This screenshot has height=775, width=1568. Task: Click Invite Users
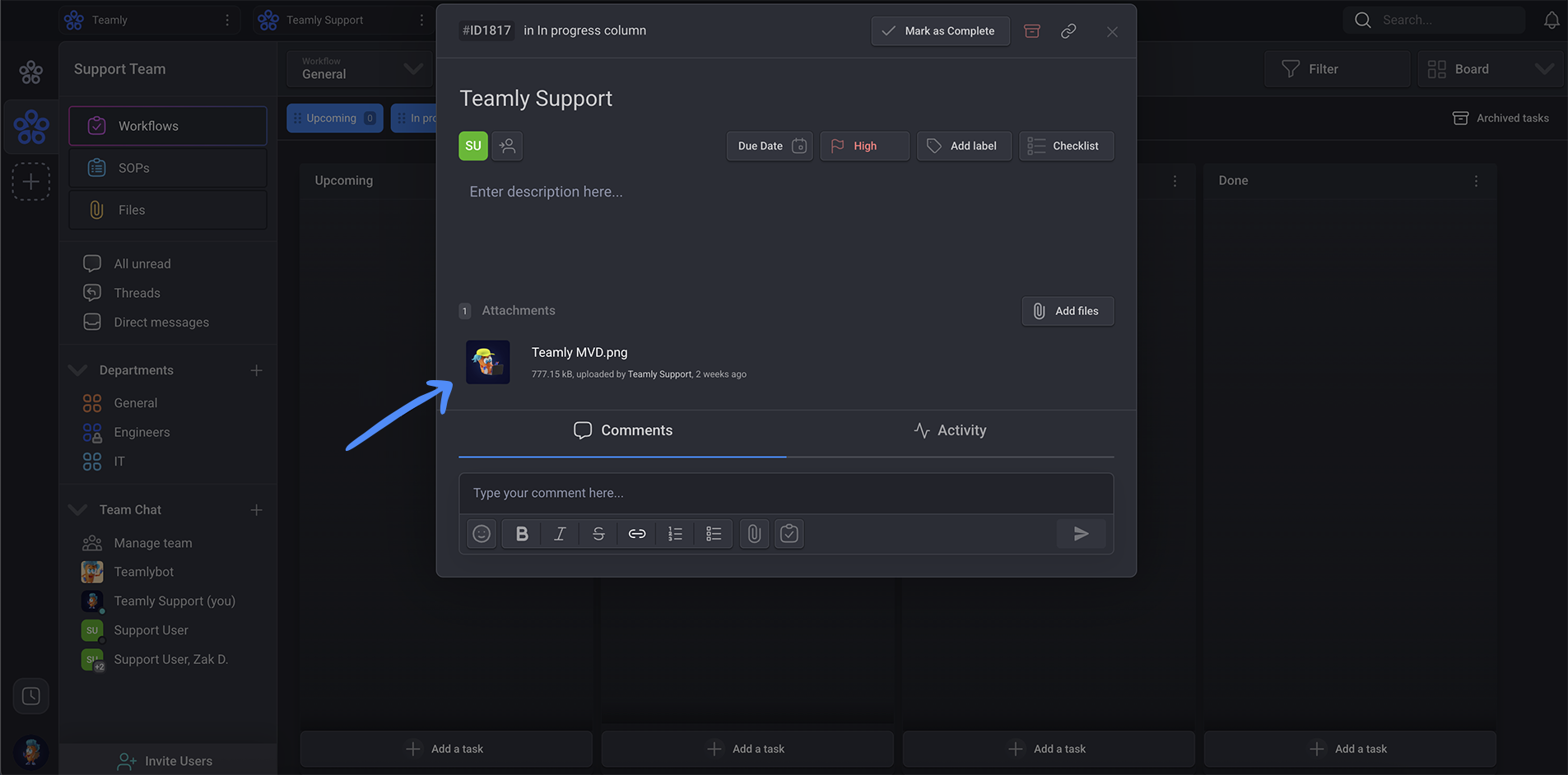coord(168,761)
